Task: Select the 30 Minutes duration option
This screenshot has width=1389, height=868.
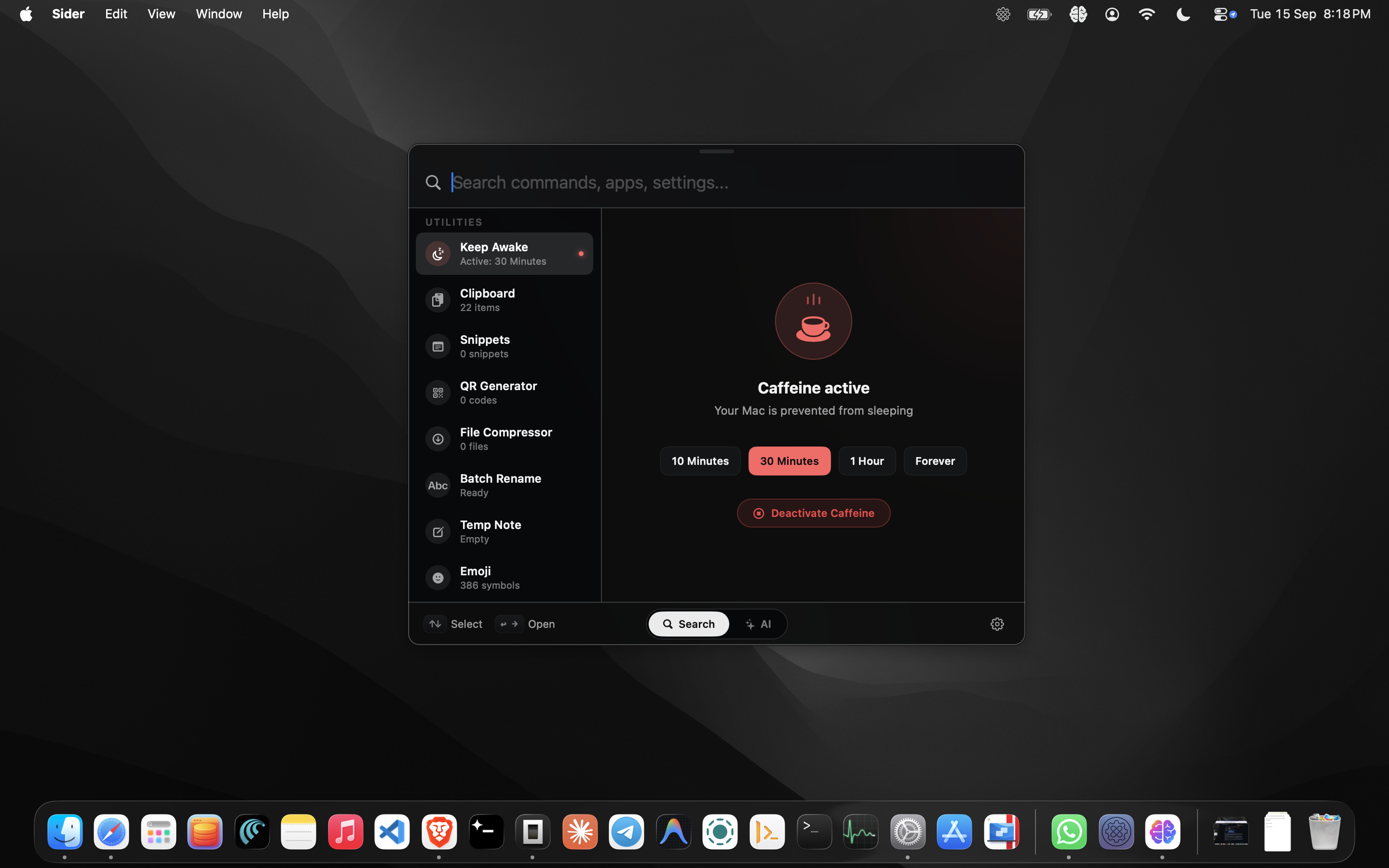Action: [789, 461]
